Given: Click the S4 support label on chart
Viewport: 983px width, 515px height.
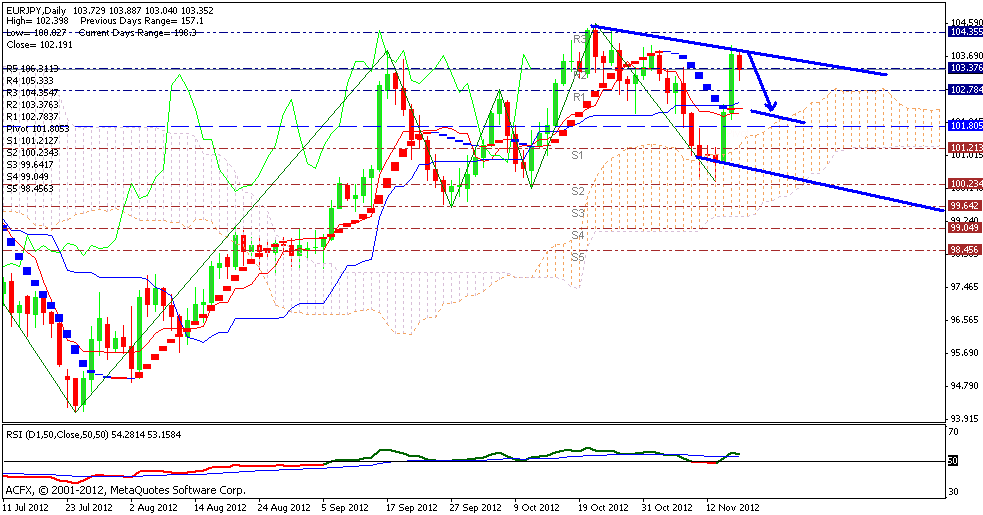Looking at the screenshot, I should coord(577,235).
